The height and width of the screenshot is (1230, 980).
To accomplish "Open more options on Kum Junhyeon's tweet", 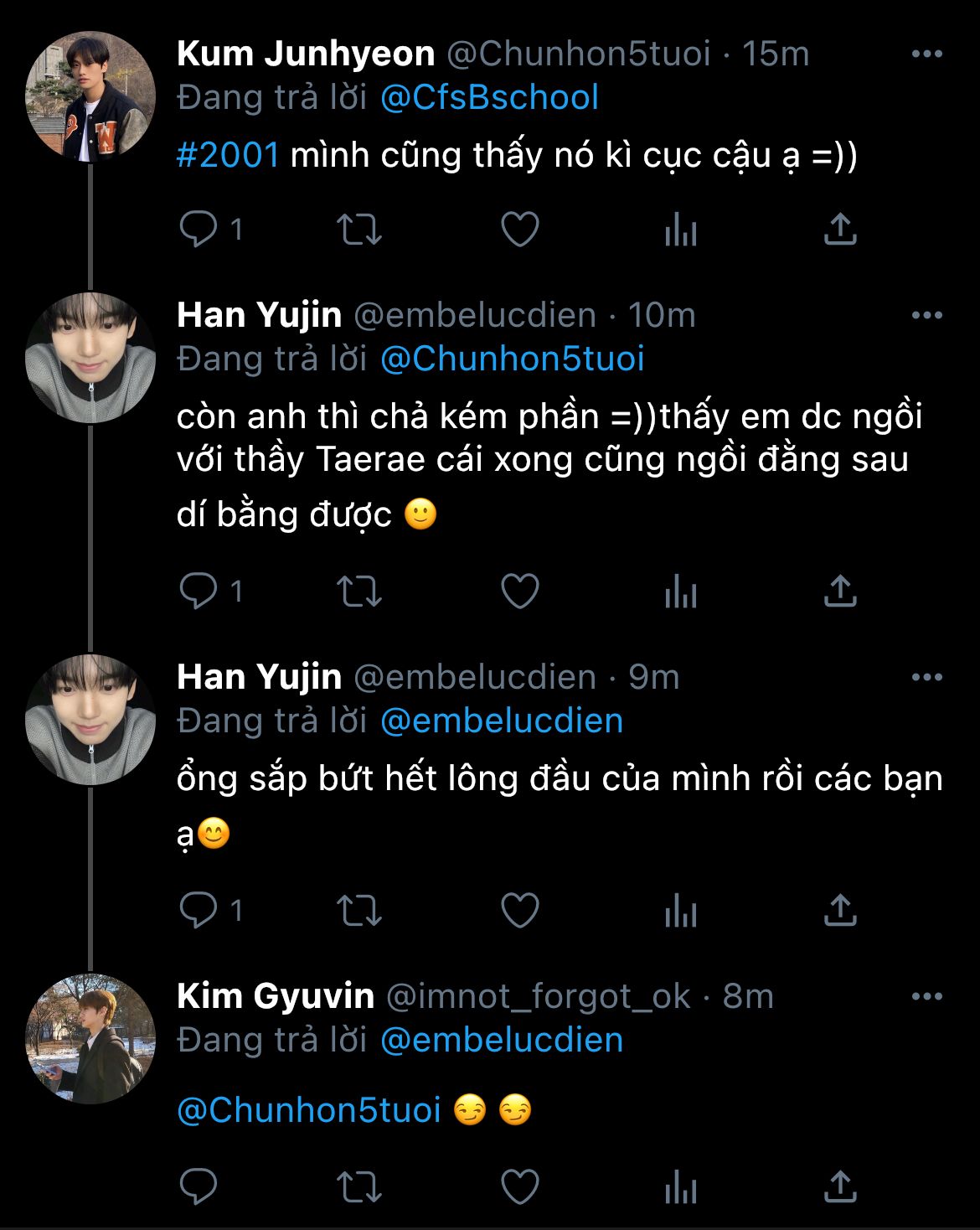I will click(x=926, y=54).
